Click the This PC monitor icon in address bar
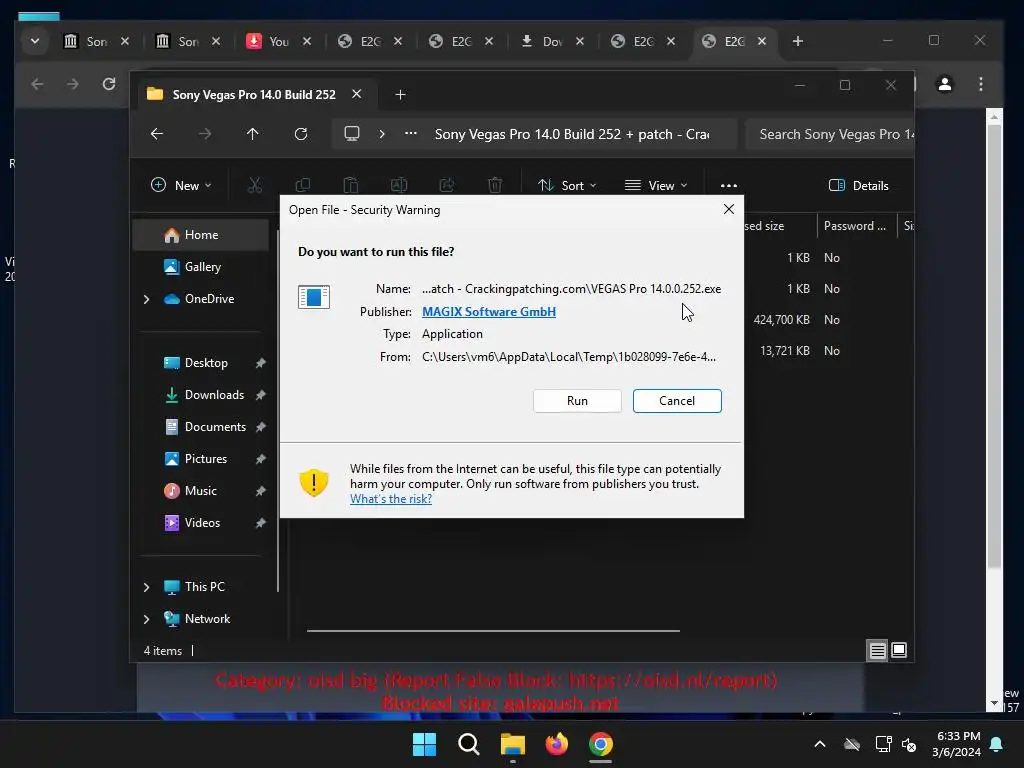 [x=352, y=134]
